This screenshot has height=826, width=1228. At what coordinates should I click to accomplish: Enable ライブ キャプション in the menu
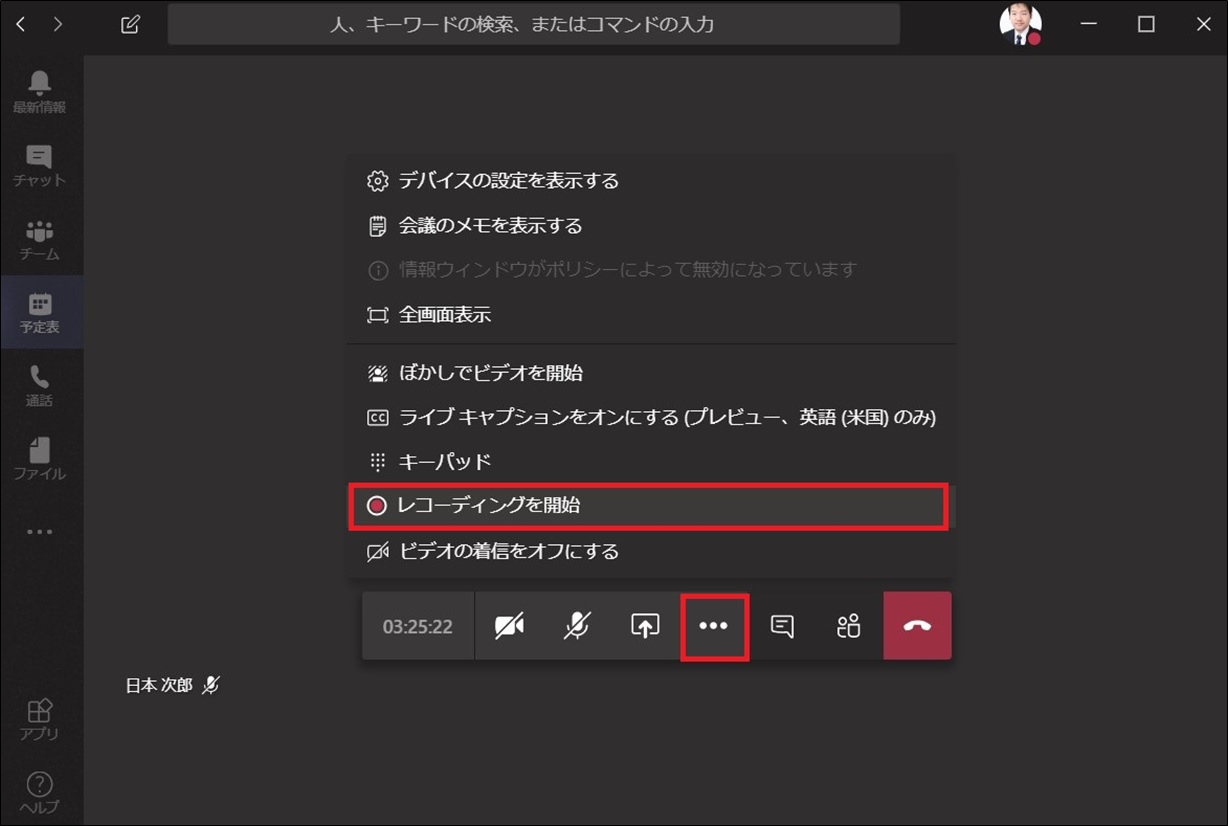click(600, 417)
